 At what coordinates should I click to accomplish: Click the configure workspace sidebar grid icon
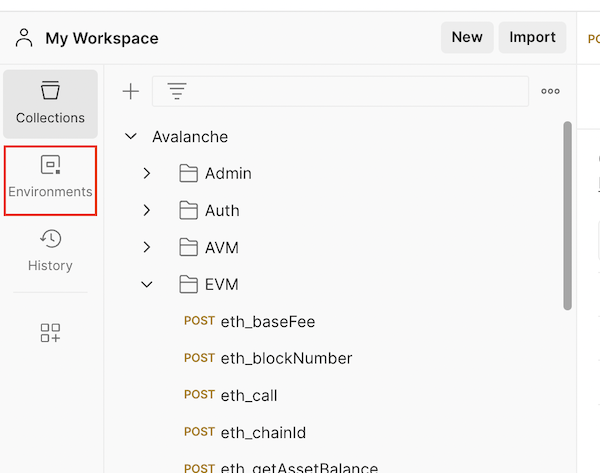[x=50, y=333]
